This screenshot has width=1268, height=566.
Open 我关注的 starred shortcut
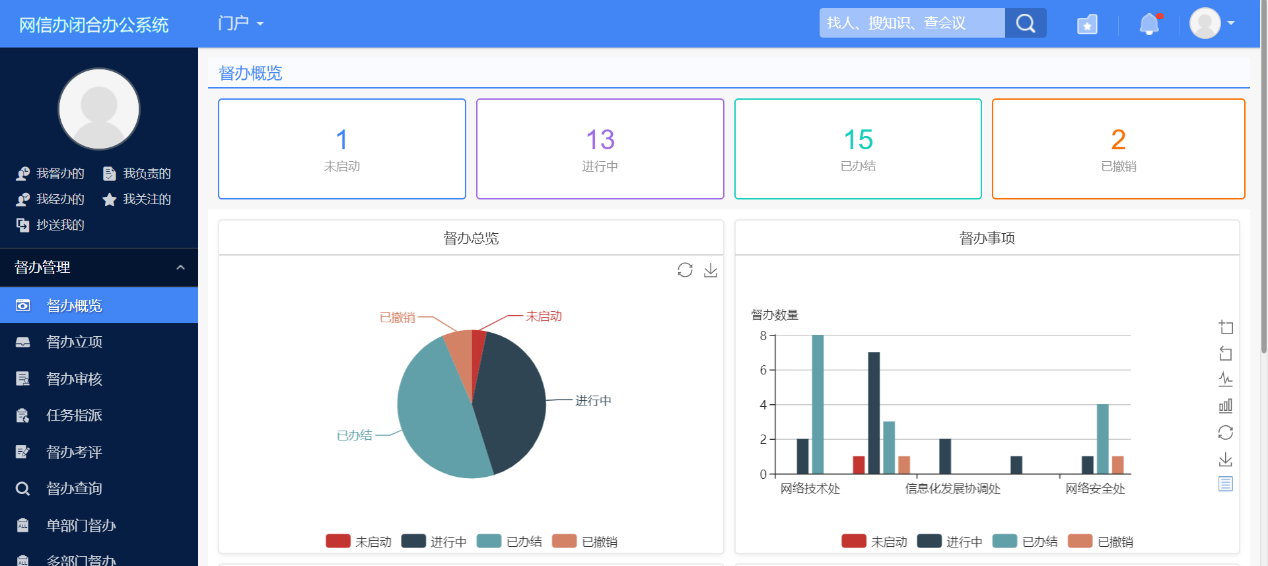point(137,199)
